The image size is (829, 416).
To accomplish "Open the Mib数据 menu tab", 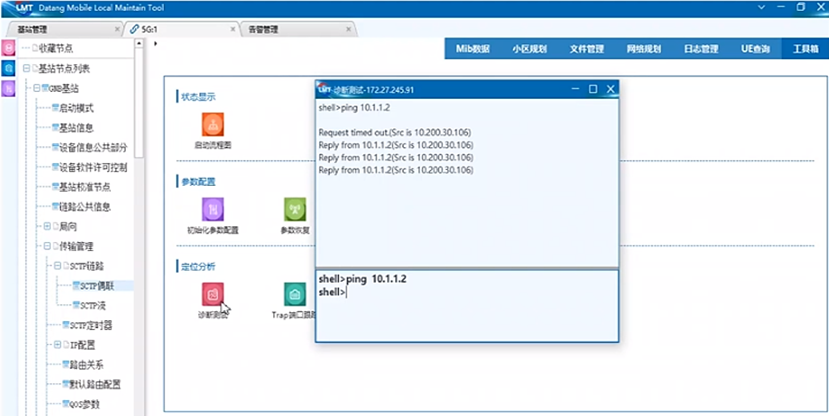I will [x=473, y=49].
